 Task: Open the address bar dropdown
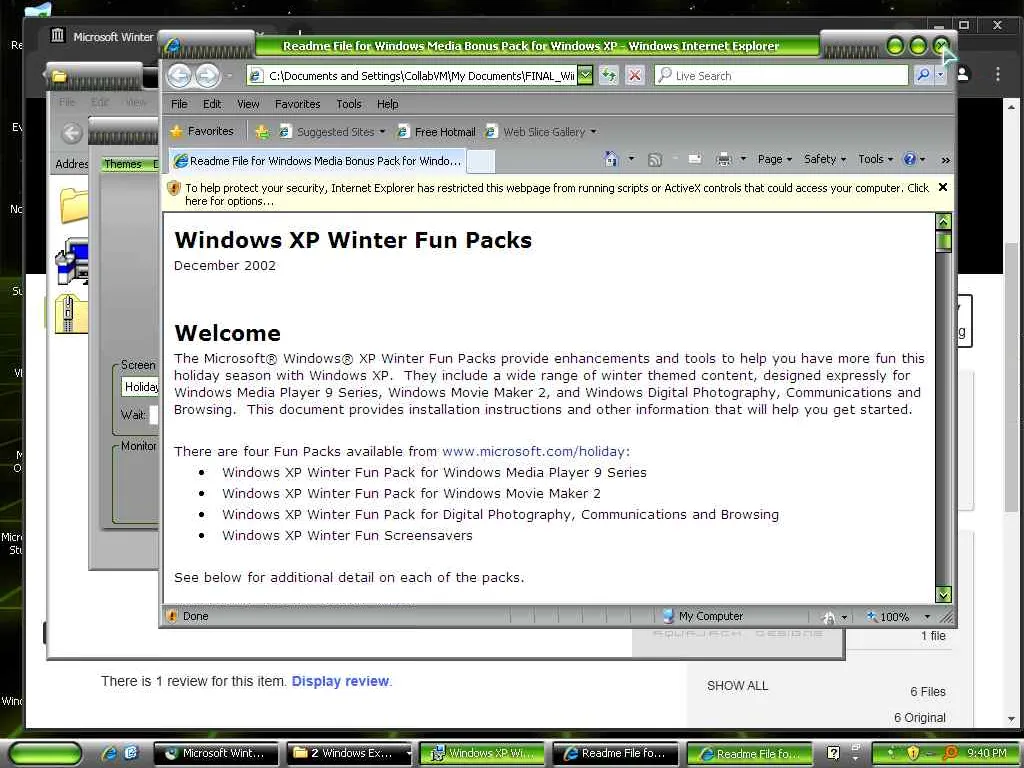pos(586,76)
